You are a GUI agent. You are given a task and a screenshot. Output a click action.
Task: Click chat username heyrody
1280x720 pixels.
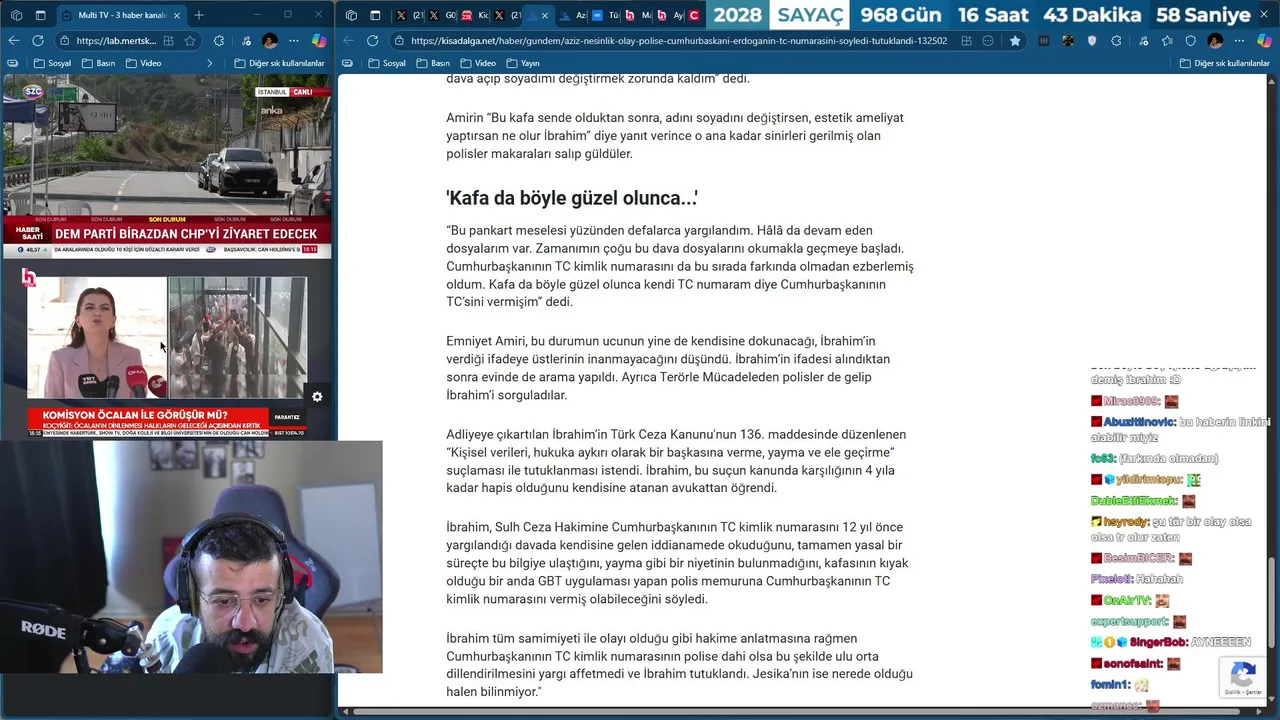(1126, 522)
